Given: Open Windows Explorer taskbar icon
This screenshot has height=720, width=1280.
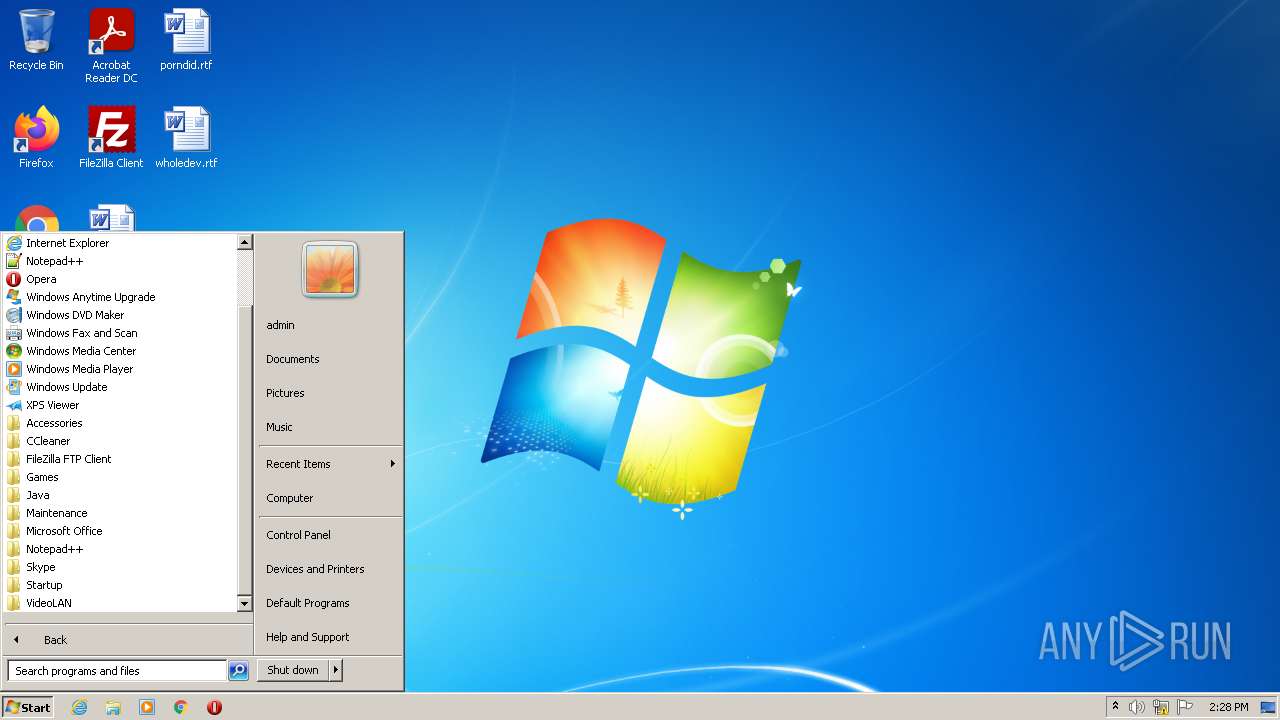Looking at the screenshot, I should pos(113,707).
